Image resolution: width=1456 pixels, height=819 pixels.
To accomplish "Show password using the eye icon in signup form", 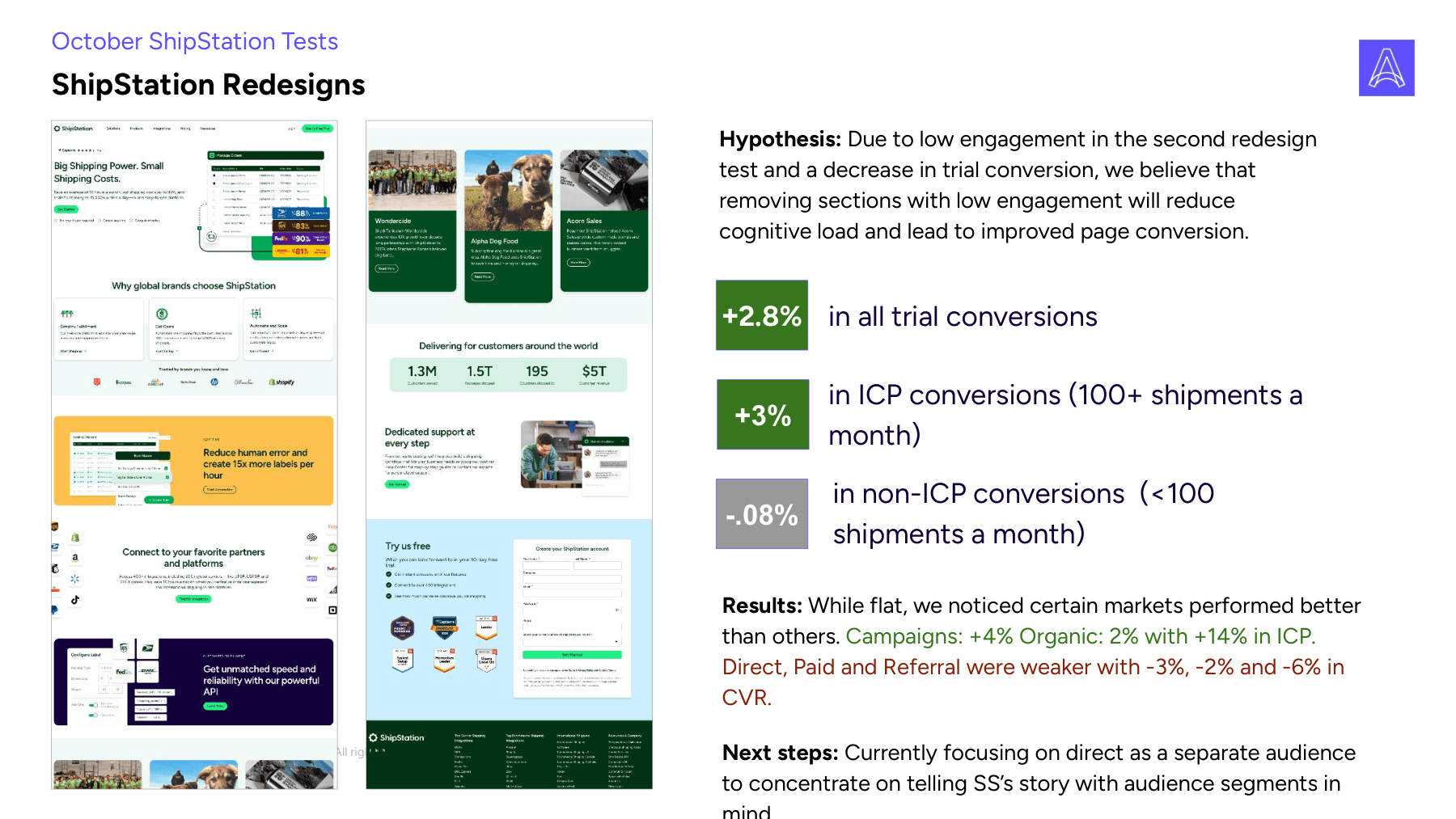I will pos(617,610).
